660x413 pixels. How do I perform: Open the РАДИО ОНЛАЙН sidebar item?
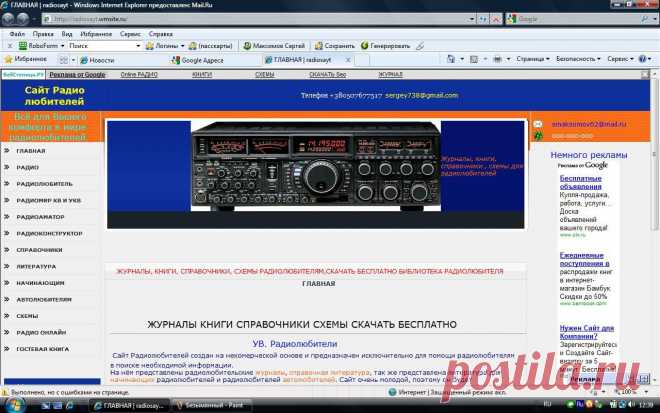pos(41,333)
